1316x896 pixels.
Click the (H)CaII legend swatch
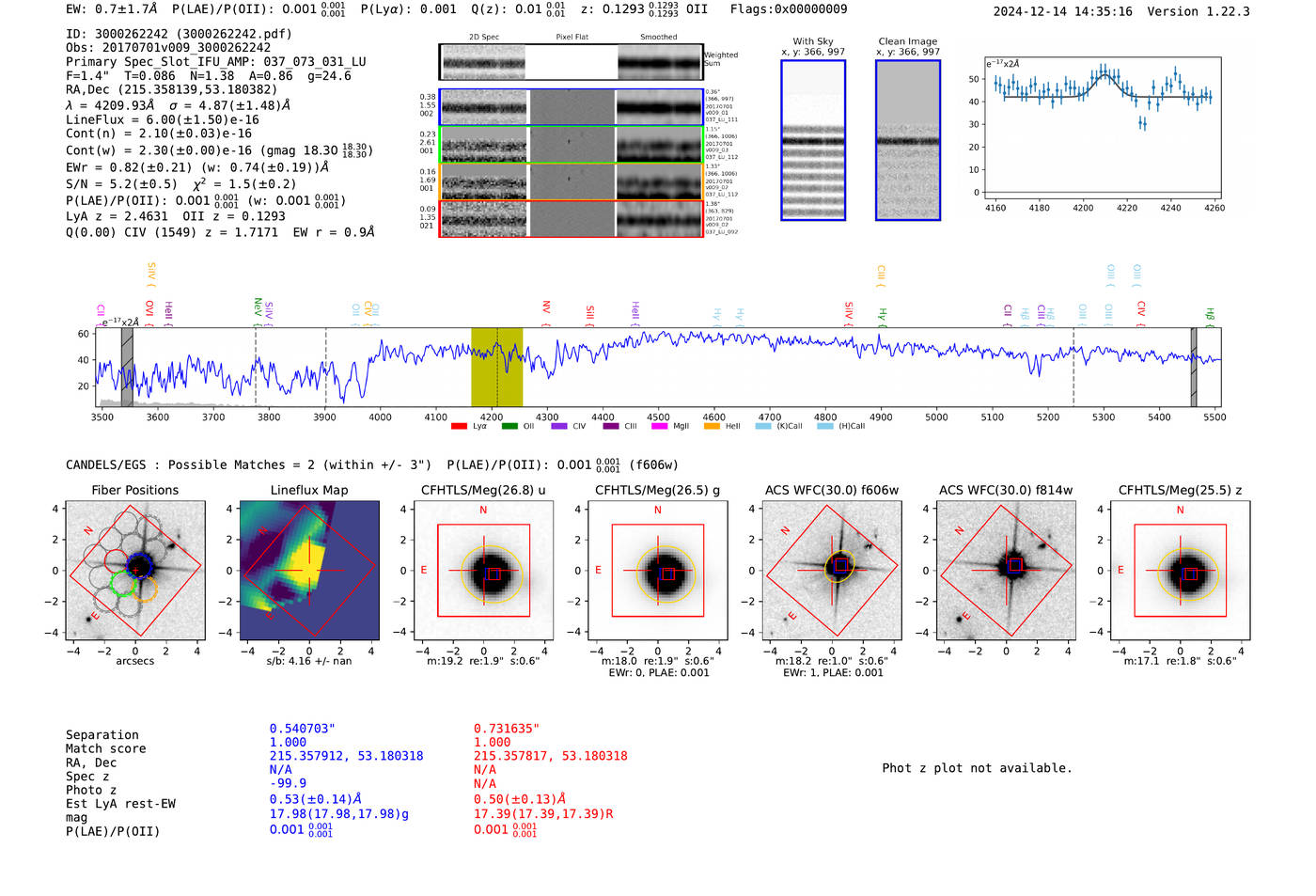pyautogui.click(x=825, y=426)
